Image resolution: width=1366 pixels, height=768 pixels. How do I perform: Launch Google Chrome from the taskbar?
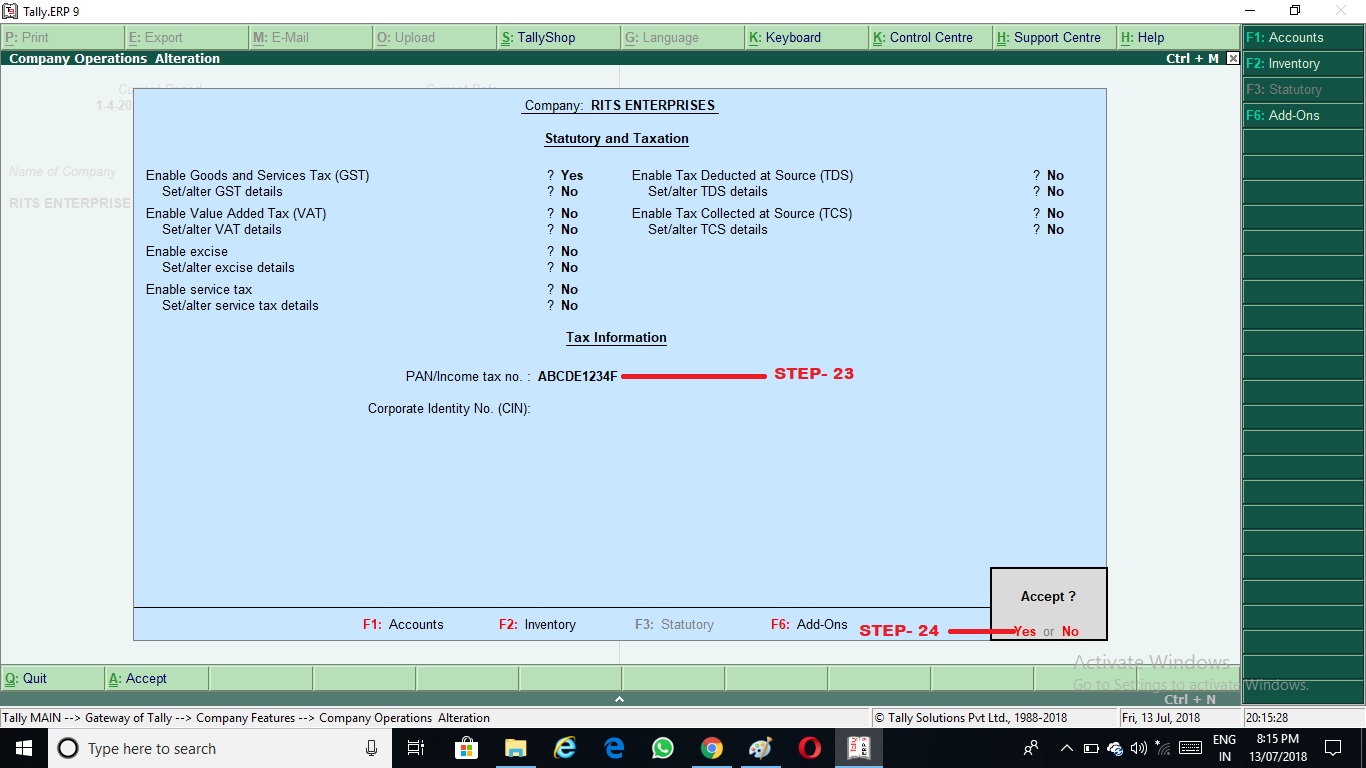[x=711, y=748]
